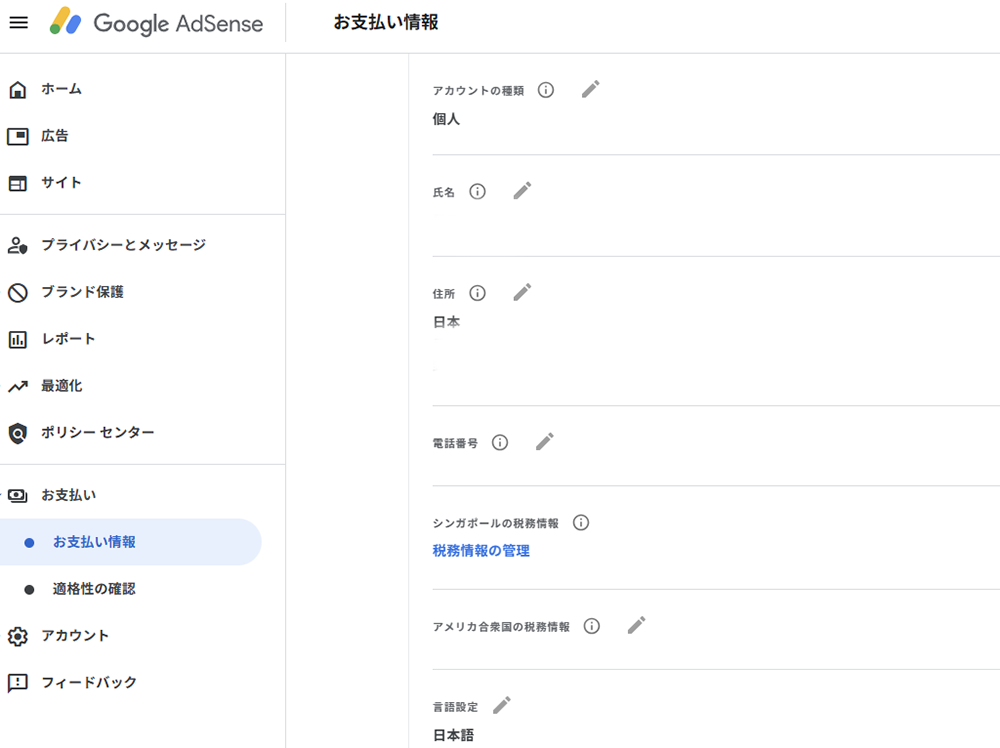Open the hamburger main menu
Screen dimensions: 1000x748
coord(18,23)
